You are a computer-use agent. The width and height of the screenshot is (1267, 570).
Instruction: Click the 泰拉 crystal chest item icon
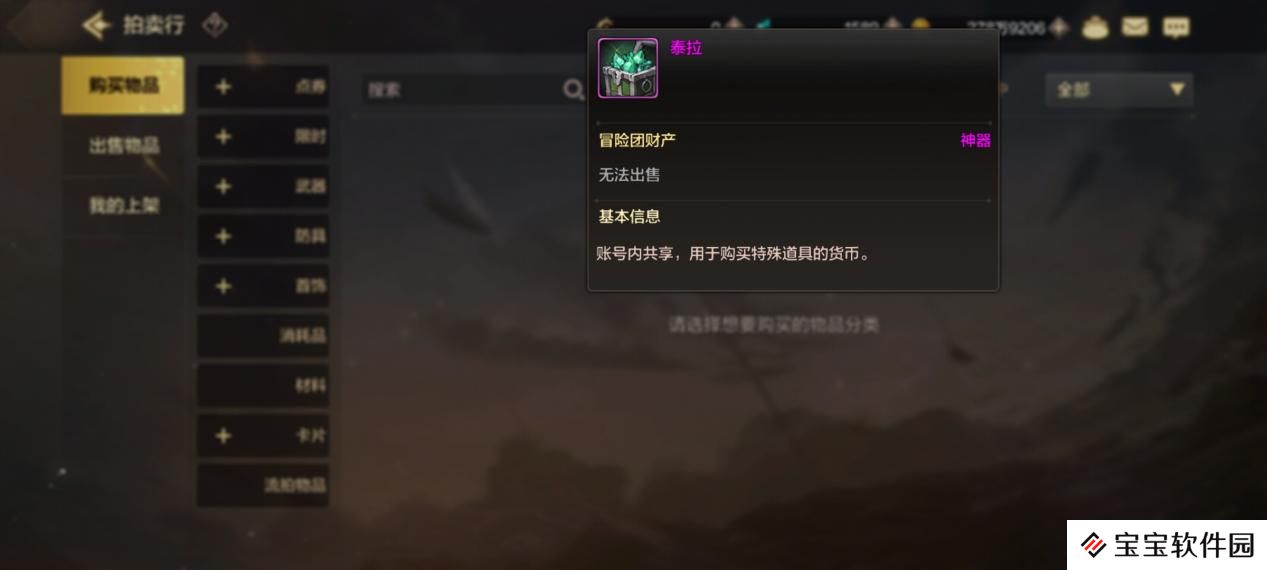coord(628,68)
